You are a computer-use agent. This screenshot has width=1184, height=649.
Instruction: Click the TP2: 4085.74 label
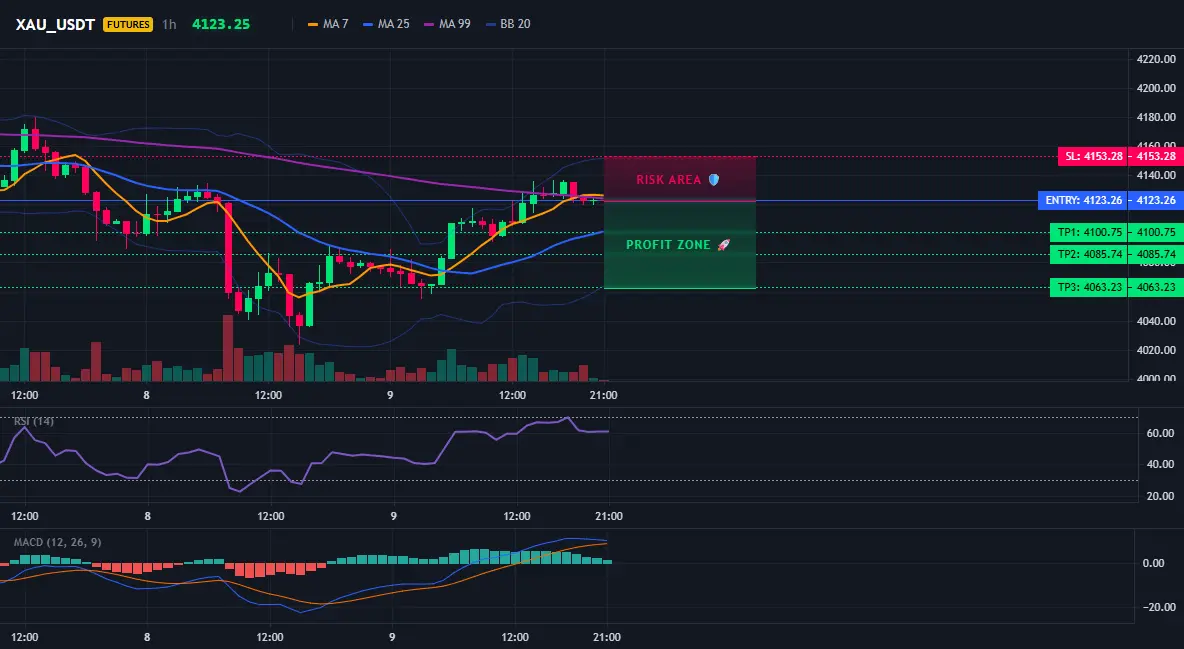pos(1089,255)
